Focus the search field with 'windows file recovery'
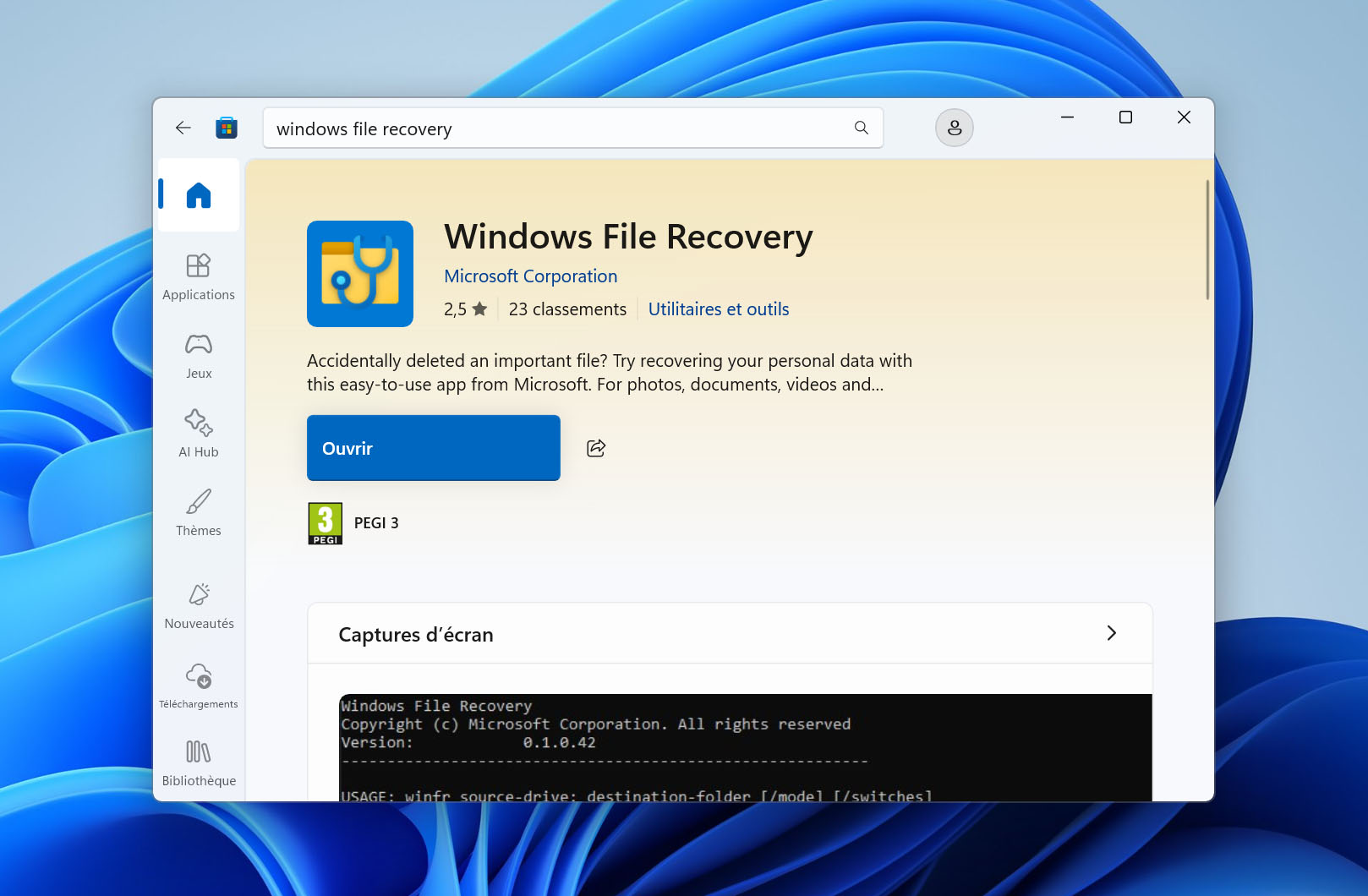This screenshot has width=1368, height=896. [573, 128]
